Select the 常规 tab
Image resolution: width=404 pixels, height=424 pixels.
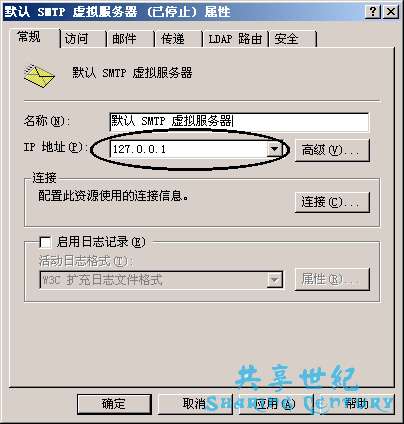pos(34,37)
